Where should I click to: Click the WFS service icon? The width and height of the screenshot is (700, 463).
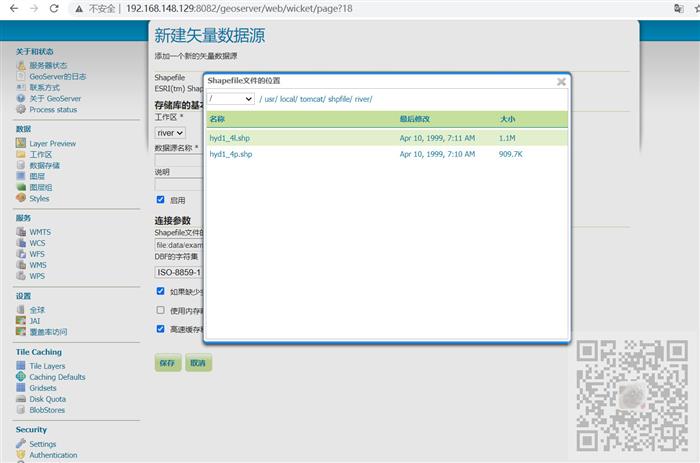coord(21,254)
